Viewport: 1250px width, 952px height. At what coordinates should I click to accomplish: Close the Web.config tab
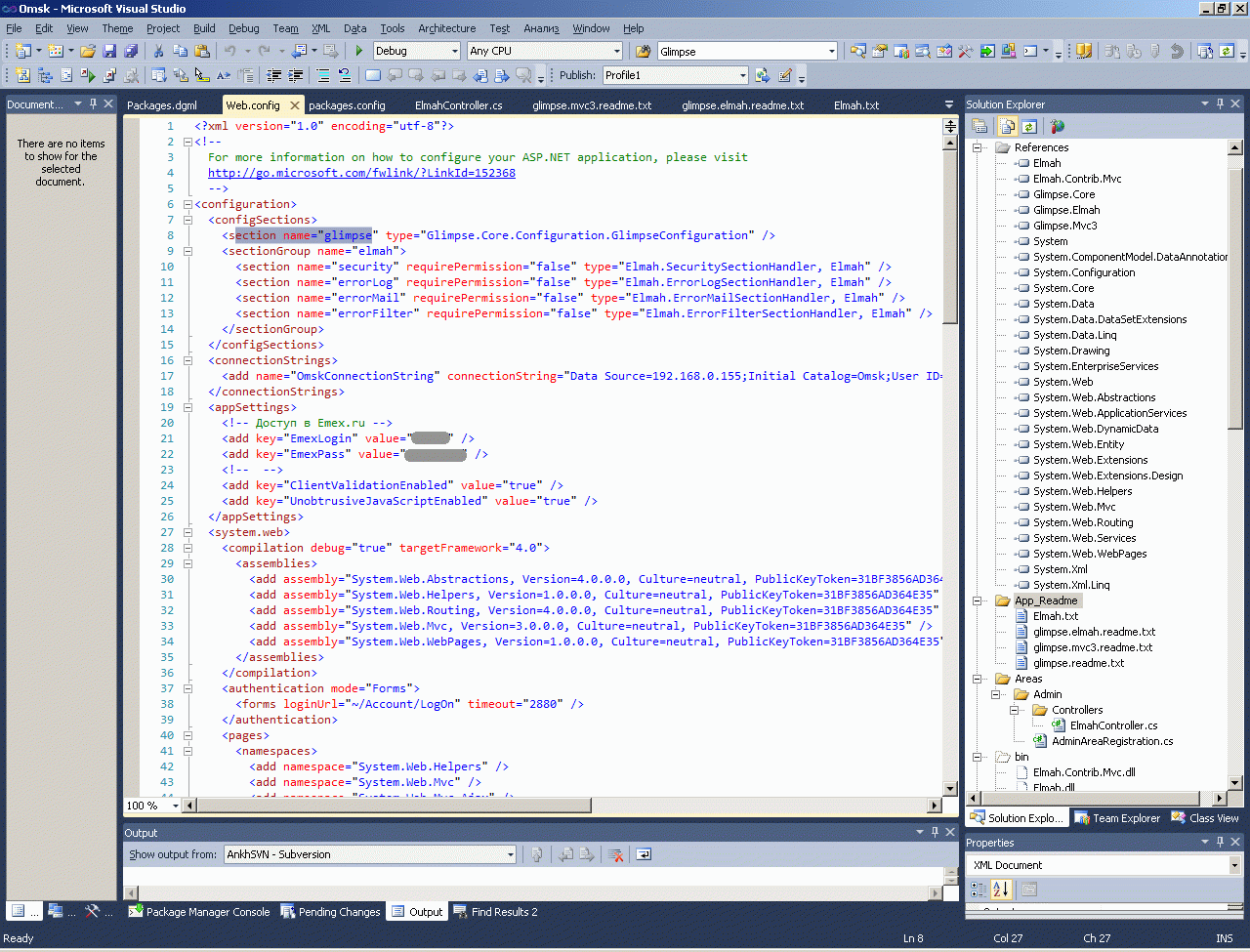[294, 104]
